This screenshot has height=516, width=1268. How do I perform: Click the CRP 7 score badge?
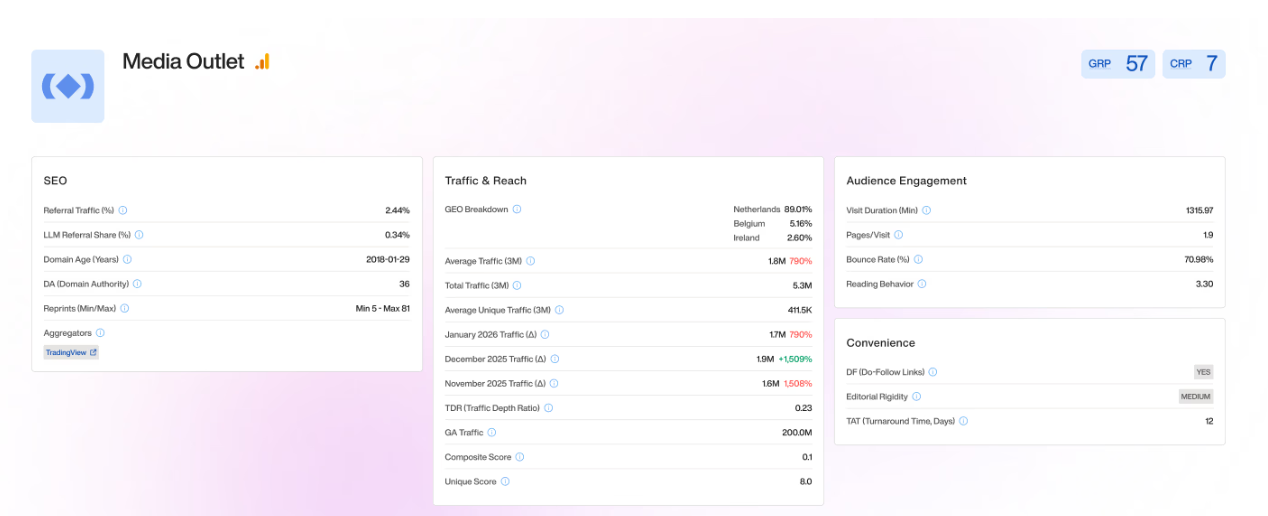[1194, 64]
